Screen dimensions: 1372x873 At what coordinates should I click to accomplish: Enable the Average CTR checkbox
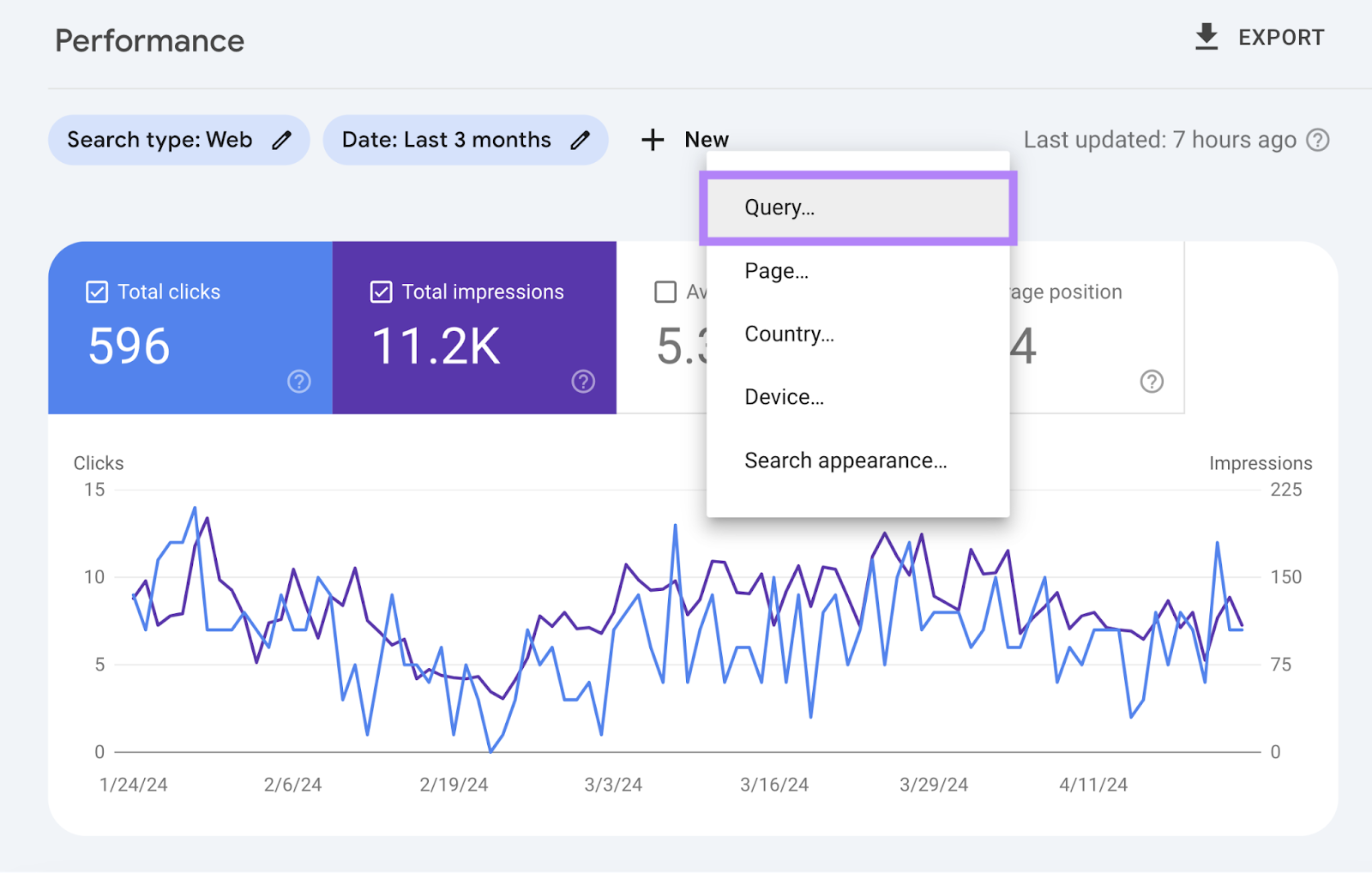tap(665, 292)
